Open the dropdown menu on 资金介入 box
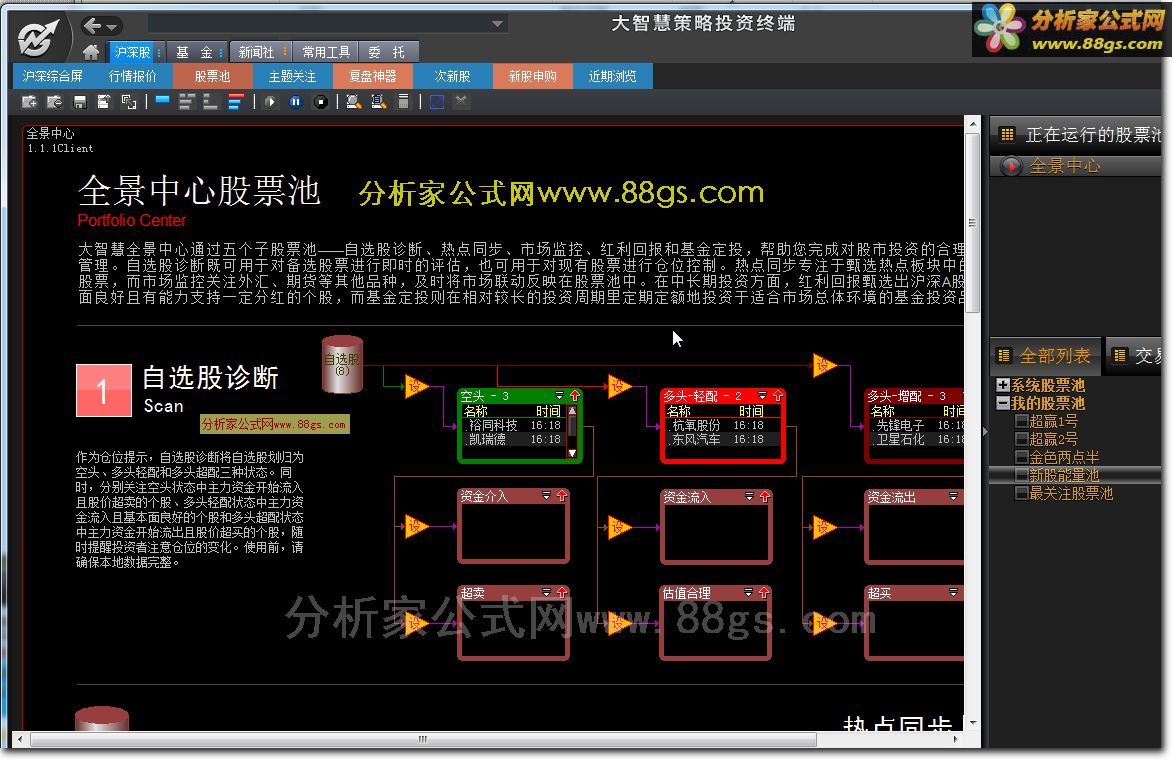The image size is (1174, 761). click(547, 496)
